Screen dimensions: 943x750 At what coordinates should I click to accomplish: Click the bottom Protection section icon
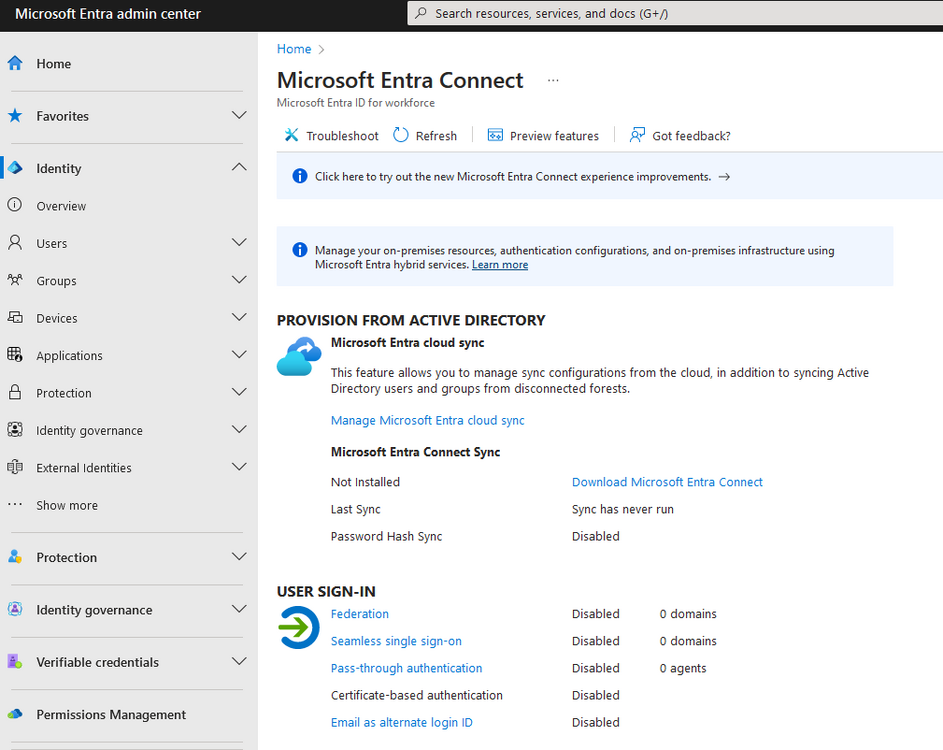tap(14, 557)
